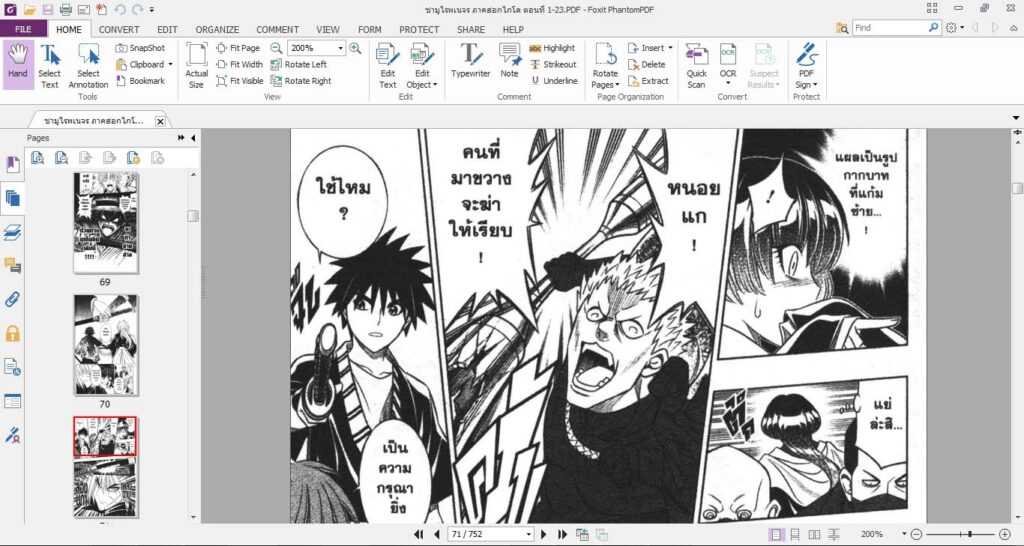This screenshot has height=546, width=1024.
Task: Expand the PDF Sign dropdown
Action: coord(814,85)
